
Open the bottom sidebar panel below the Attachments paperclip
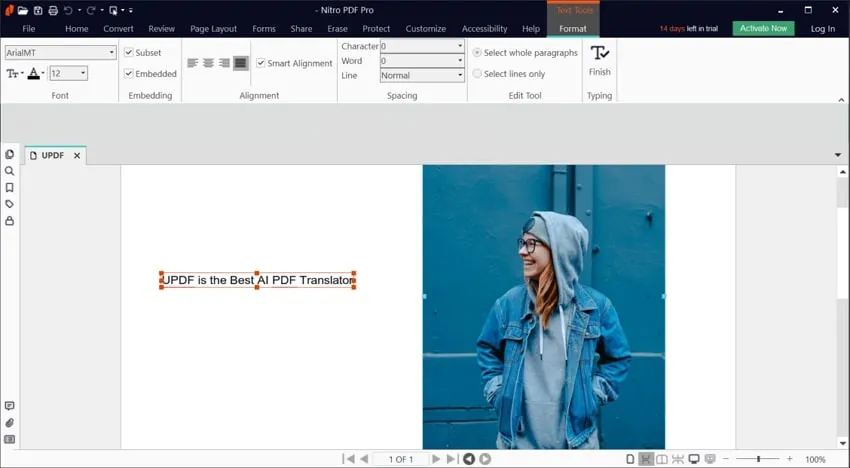pos(10,439)
